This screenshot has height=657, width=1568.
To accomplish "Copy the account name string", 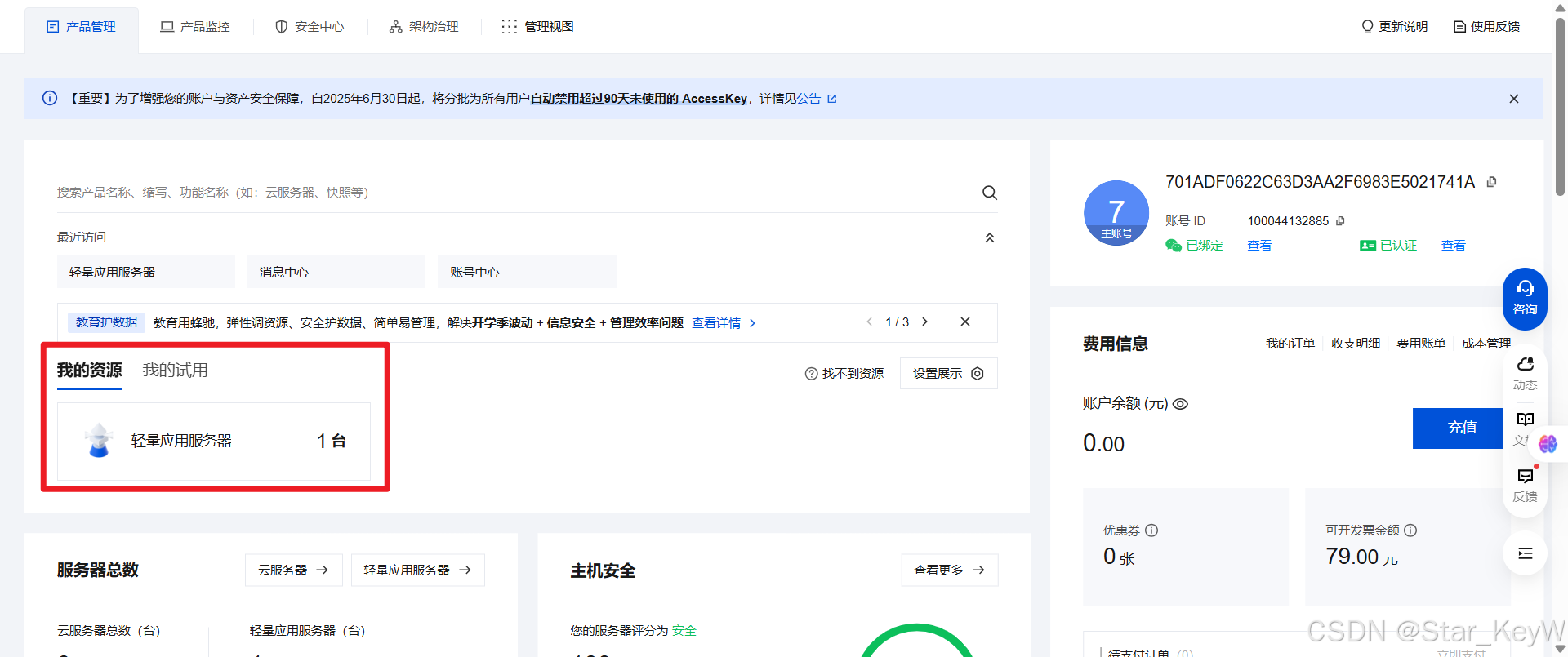I will pos(1491,182).
